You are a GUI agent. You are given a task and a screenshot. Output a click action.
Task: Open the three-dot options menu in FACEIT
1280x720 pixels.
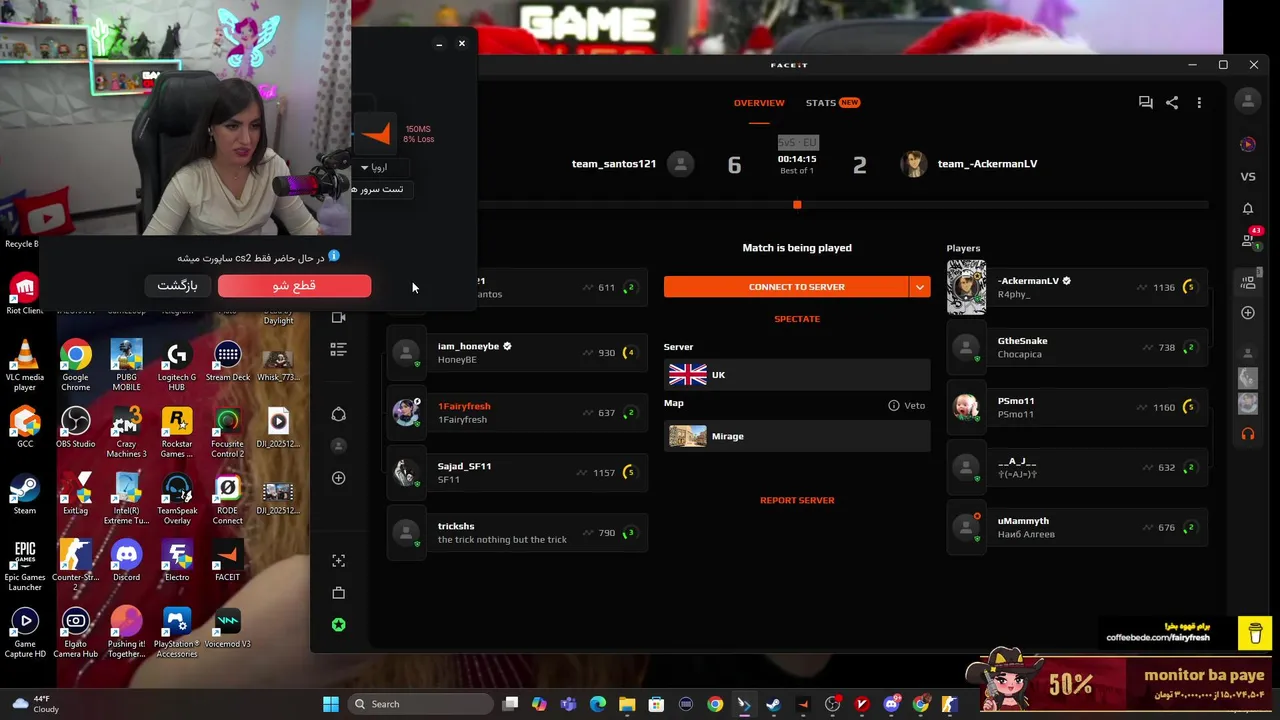(1199, 102)
